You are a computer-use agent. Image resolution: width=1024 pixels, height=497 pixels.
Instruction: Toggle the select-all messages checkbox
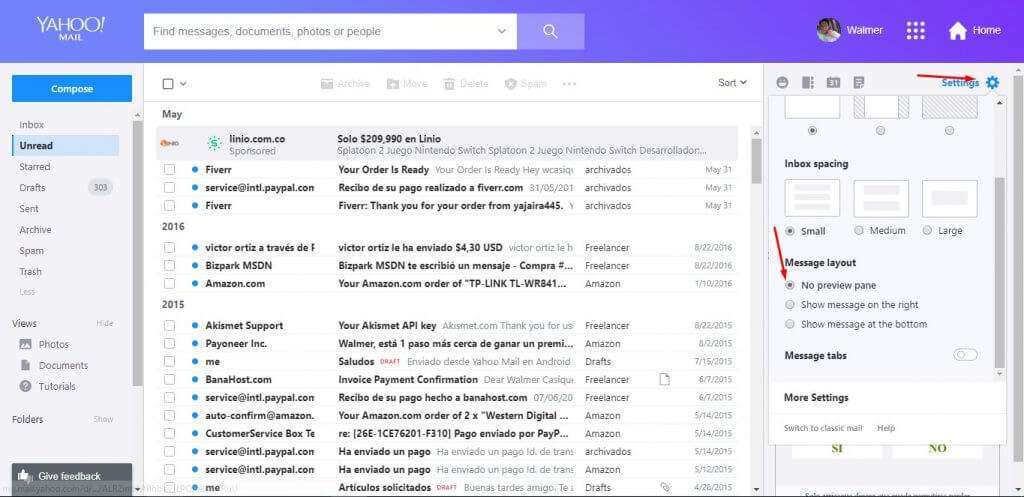pyautogui.click(x=168, y=84)
